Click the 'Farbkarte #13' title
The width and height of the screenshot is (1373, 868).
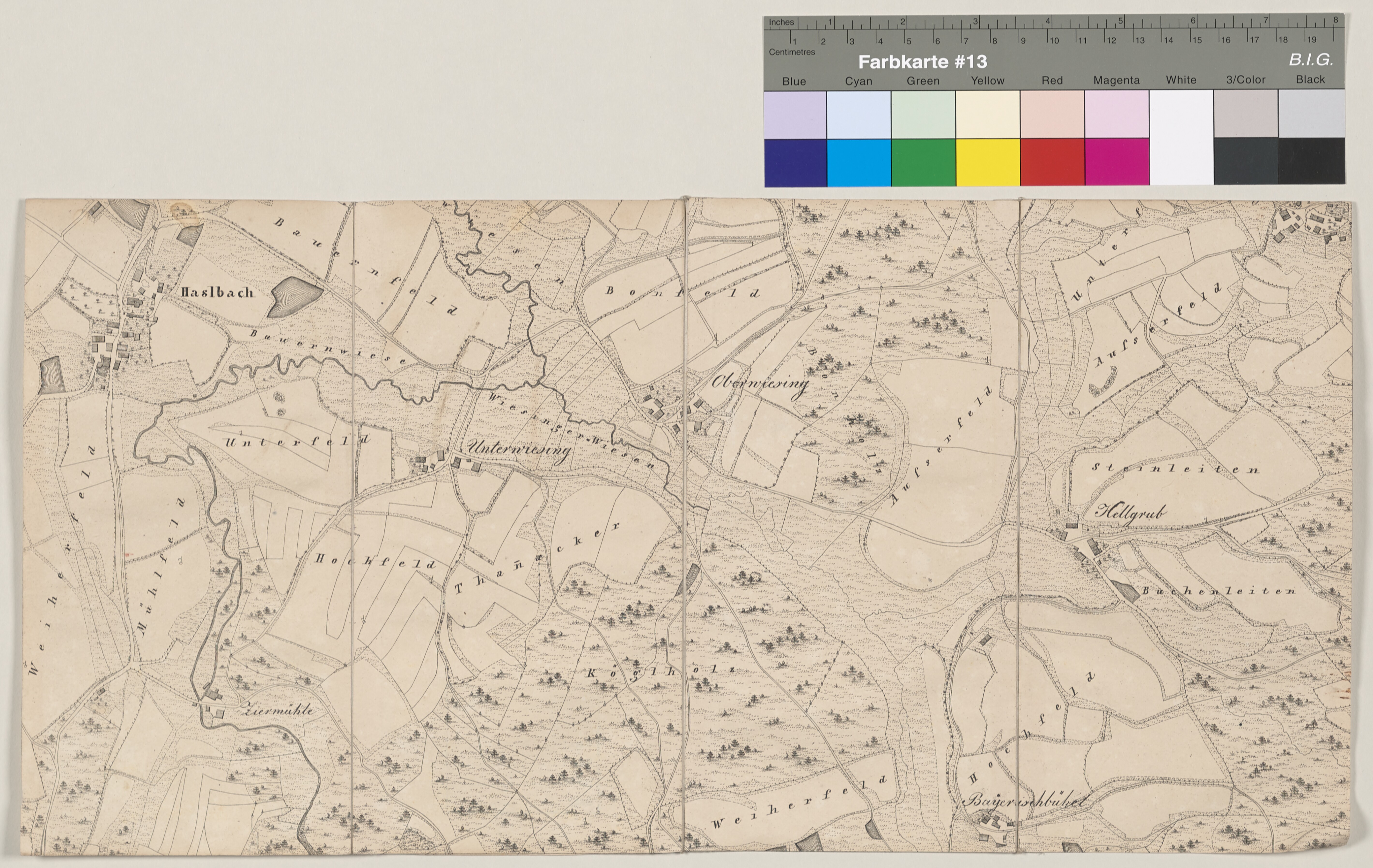click(x=923, y=62)
